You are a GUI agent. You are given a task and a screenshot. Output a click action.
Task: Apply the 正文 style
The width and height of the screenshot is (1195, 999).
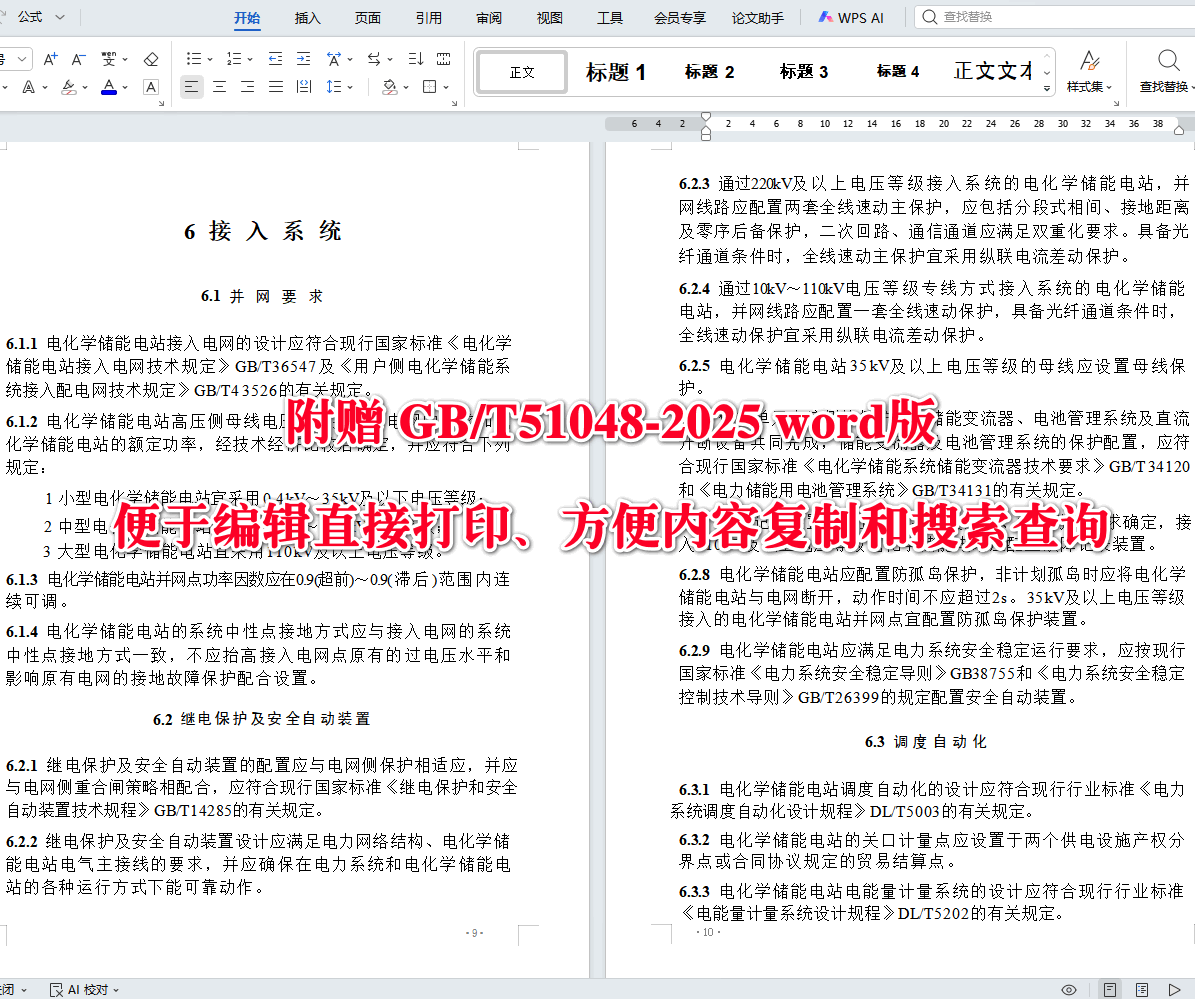click(522, 72)
